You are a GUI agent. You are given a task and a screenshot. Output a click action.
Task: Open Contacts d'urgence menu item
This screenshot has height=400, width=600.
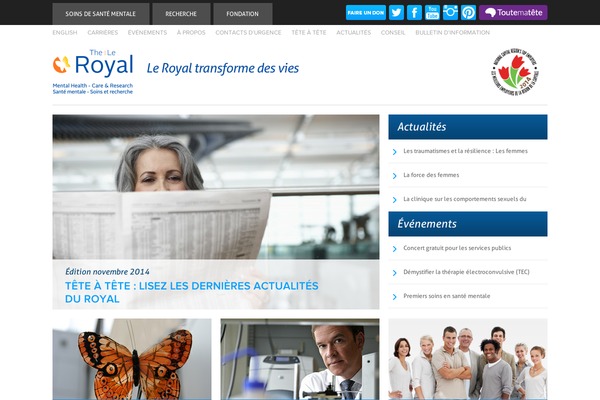[x=248, y=33]
